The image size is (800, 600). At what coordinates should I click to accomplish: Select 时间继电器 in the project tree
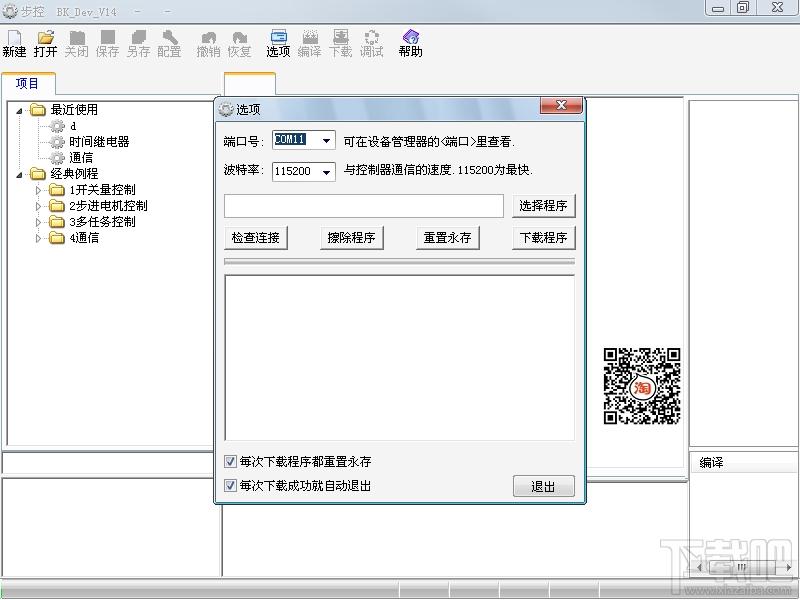click(x=99, y=142)
